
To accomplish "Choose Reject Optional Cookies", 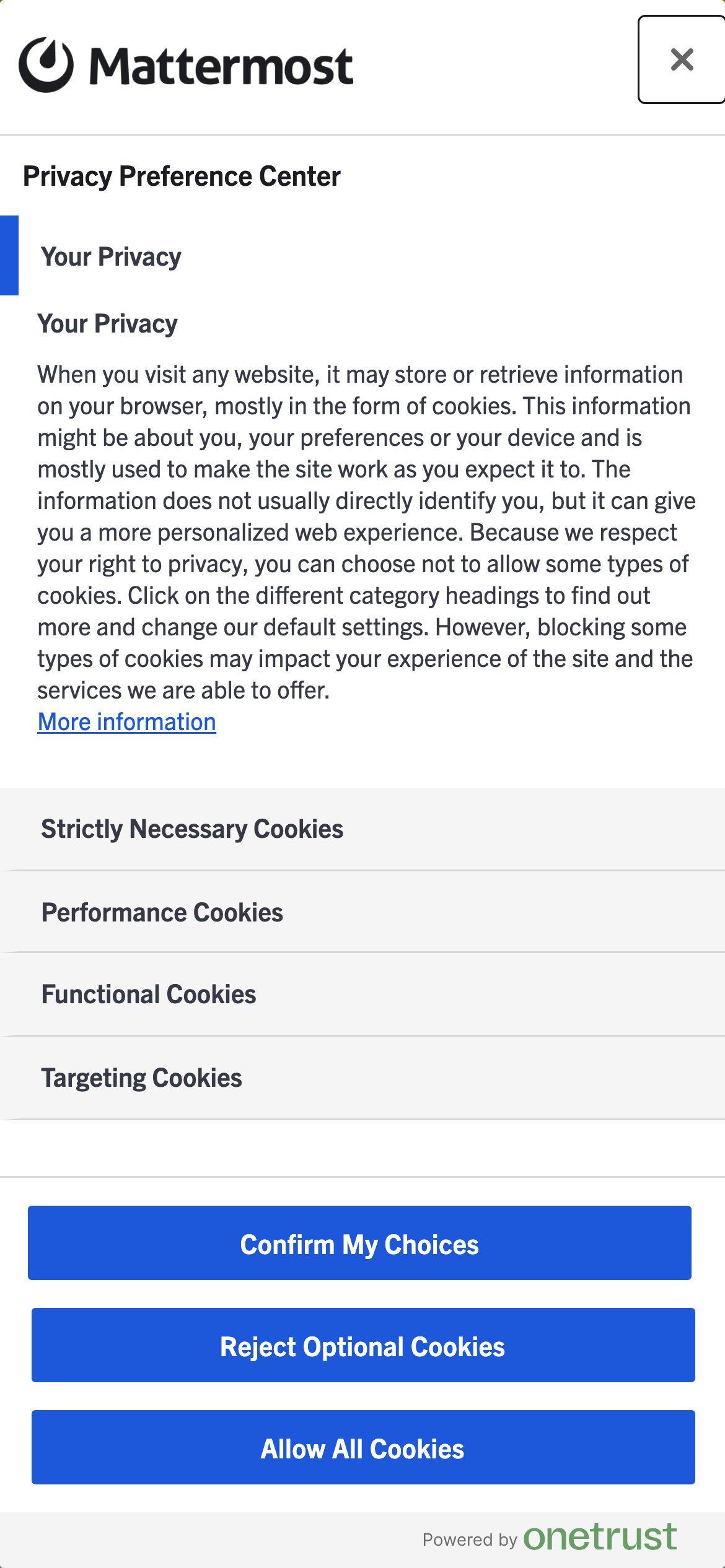I will [x=363, y=1345].
